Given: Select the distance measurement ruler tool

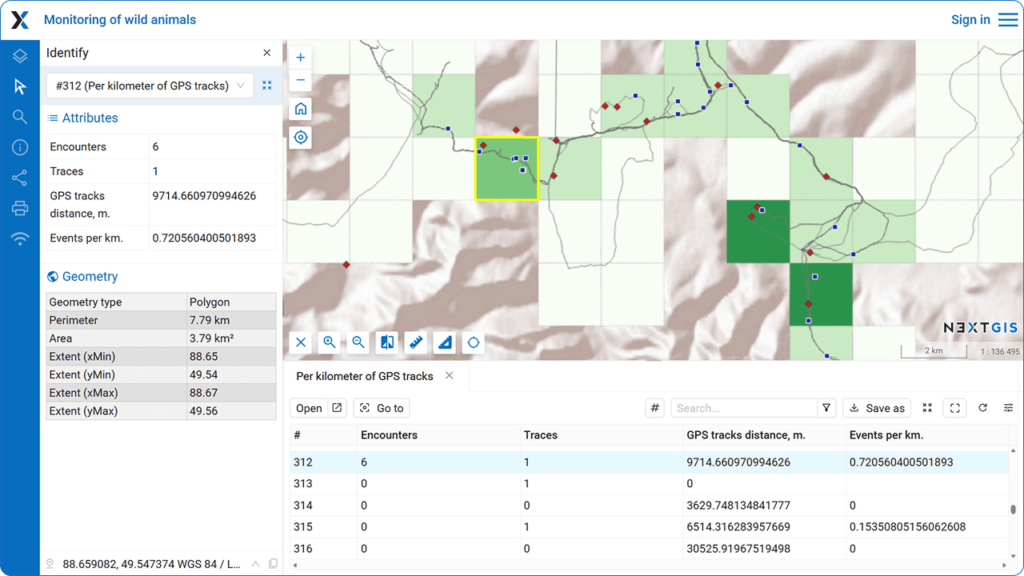Looking at the screenshot, I should point(415,342).
